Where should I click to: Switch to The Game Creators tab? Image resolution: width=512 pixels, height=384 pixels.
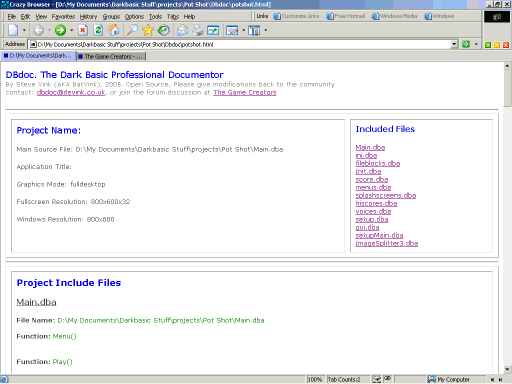click(x=111, y=57)
